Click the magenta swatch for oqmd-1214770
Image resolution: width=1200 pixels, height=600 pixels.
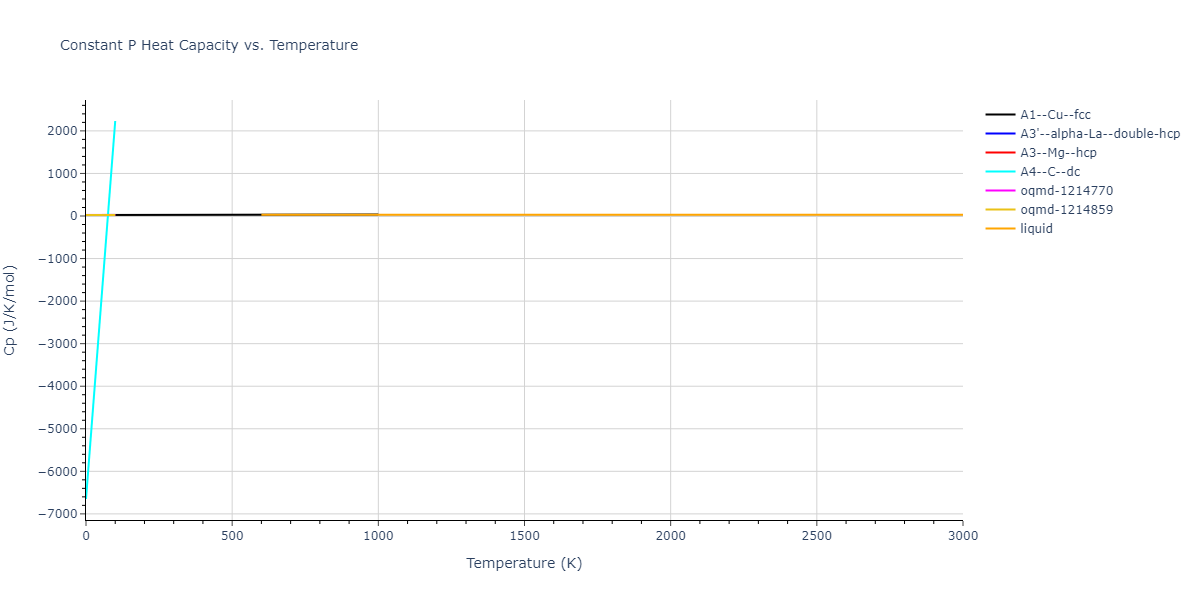tap(1000, 191)
